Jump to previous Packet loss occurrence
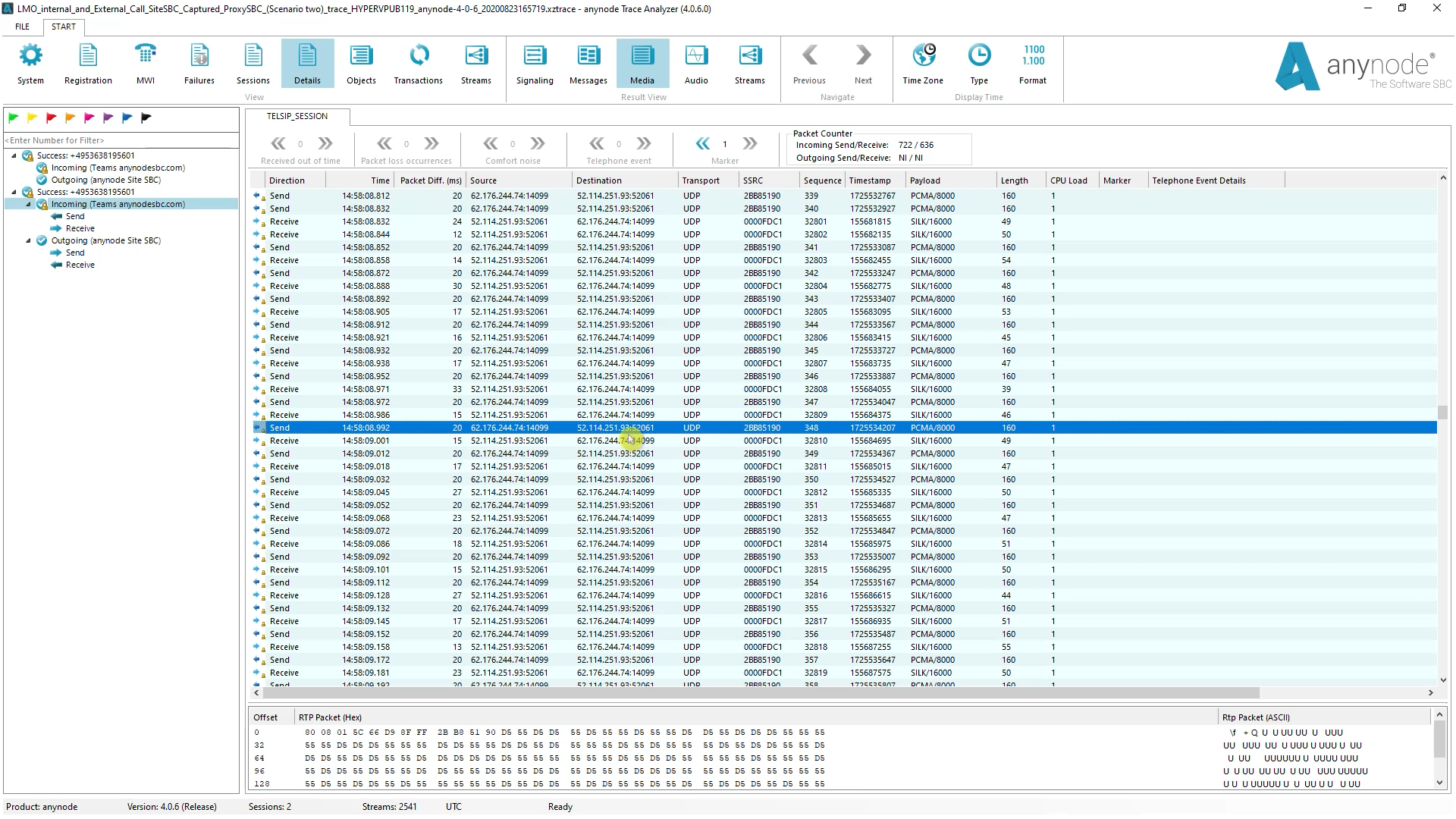The image size is (1456, 819). (384, 143)
